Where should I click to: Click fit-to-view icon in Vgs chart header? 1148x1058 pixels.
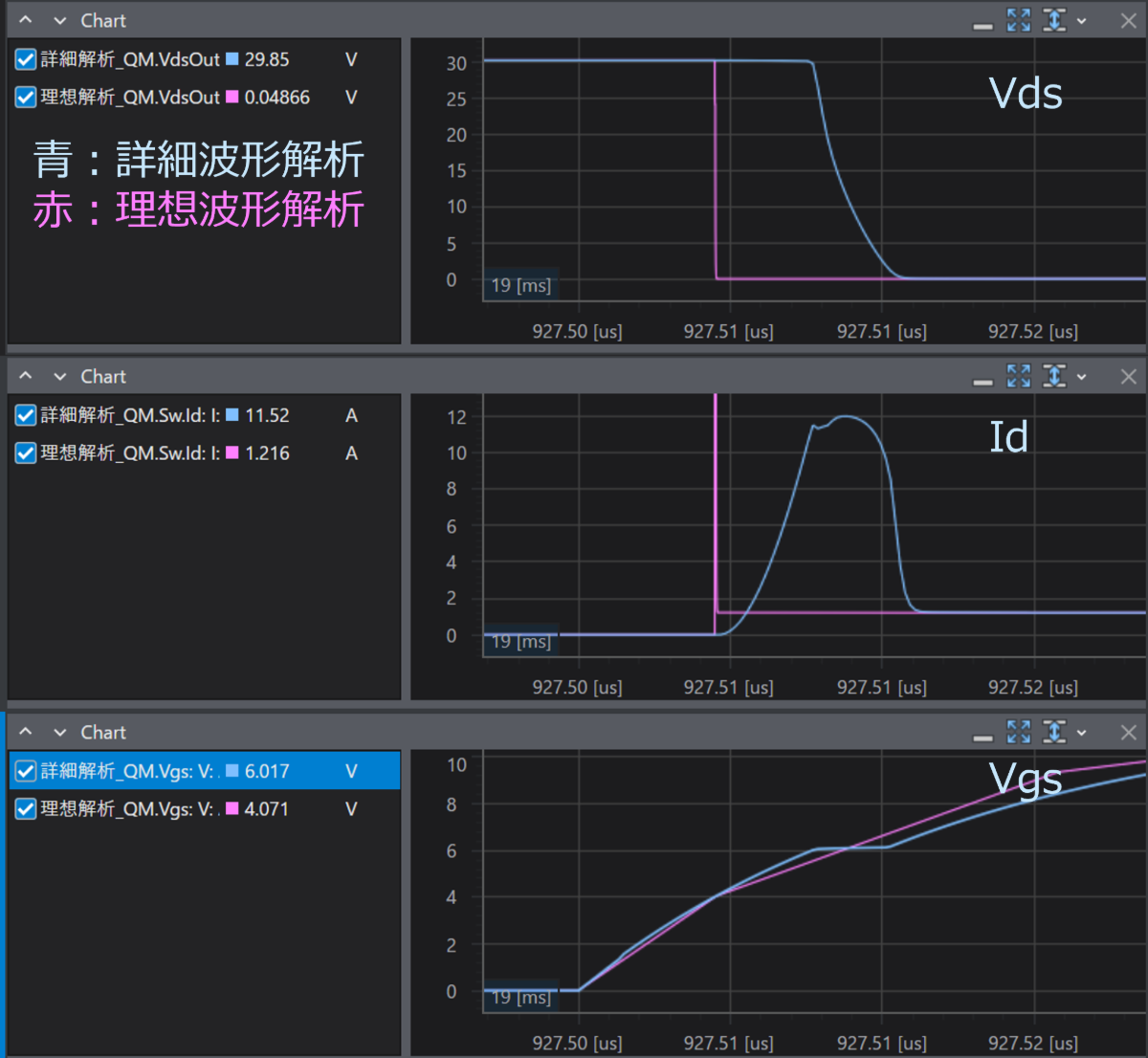coord(1019,732)
